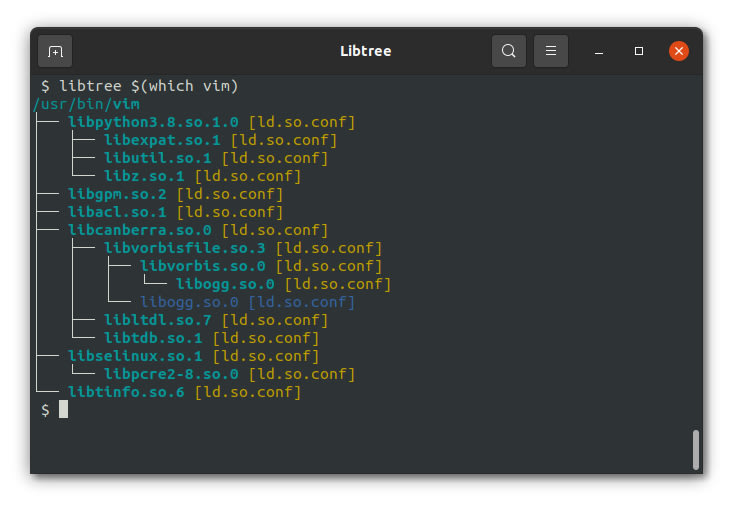Click the Libtree window title
The height and width of the screenshot is (511, 737).
(x=368, y=51)
